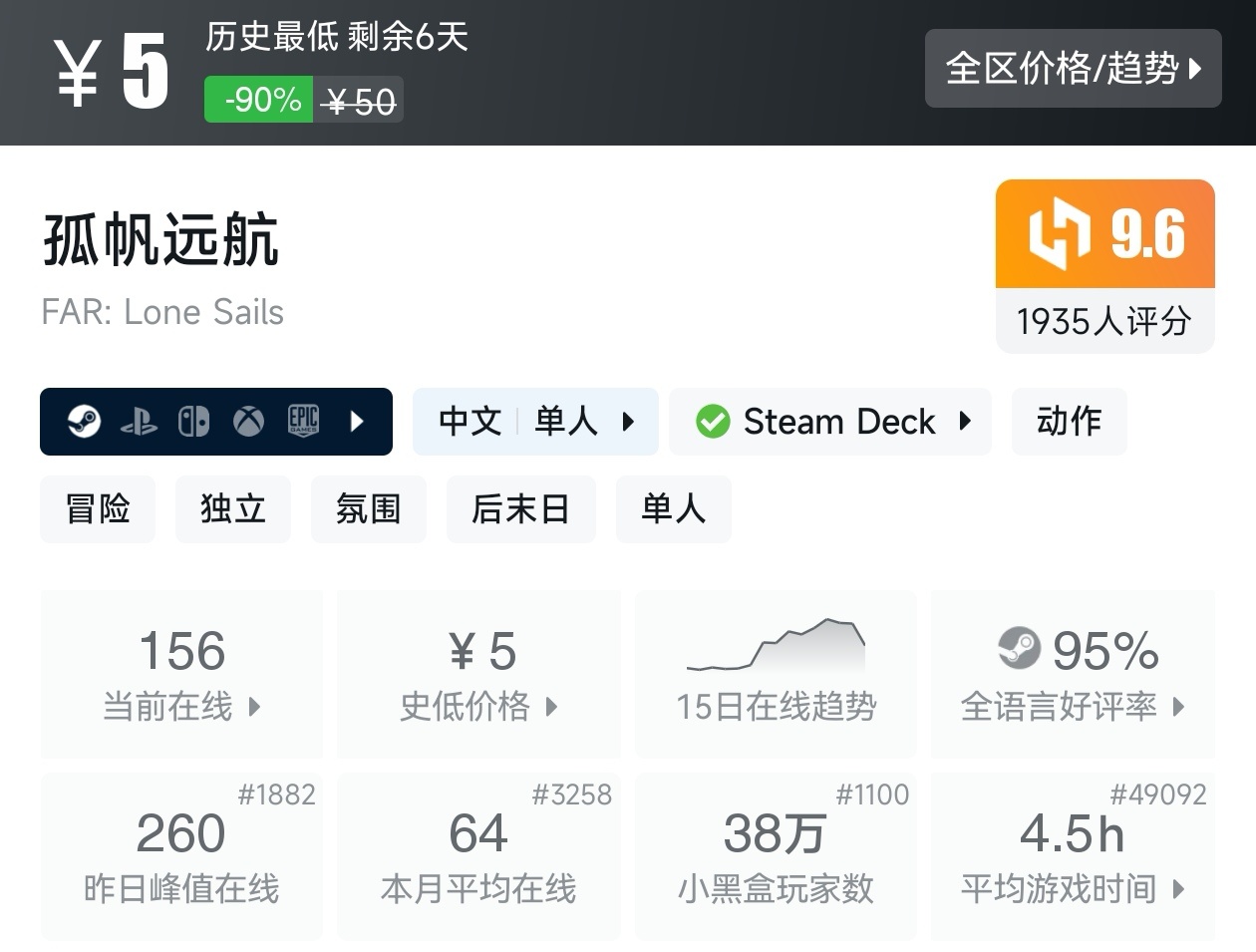View the 15日在线趋势 chart

776,673
